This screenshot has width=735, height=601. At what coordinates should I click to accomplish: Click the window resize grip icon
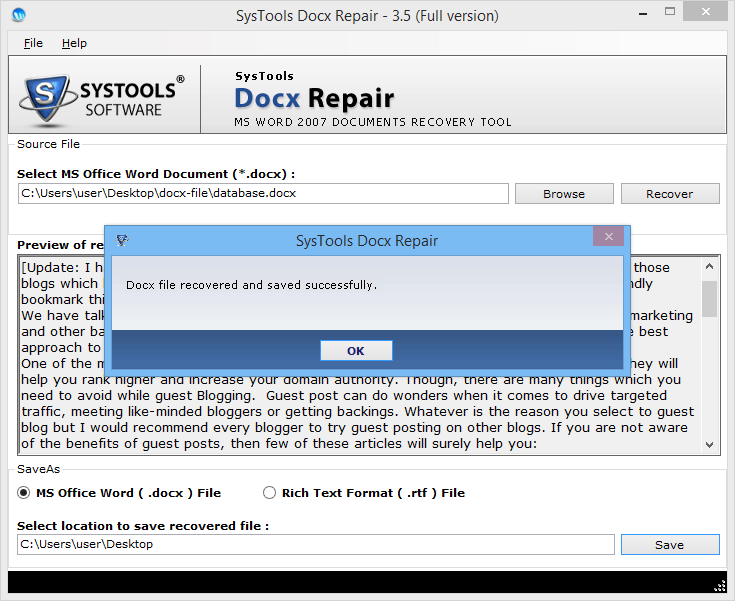[720, 586]
